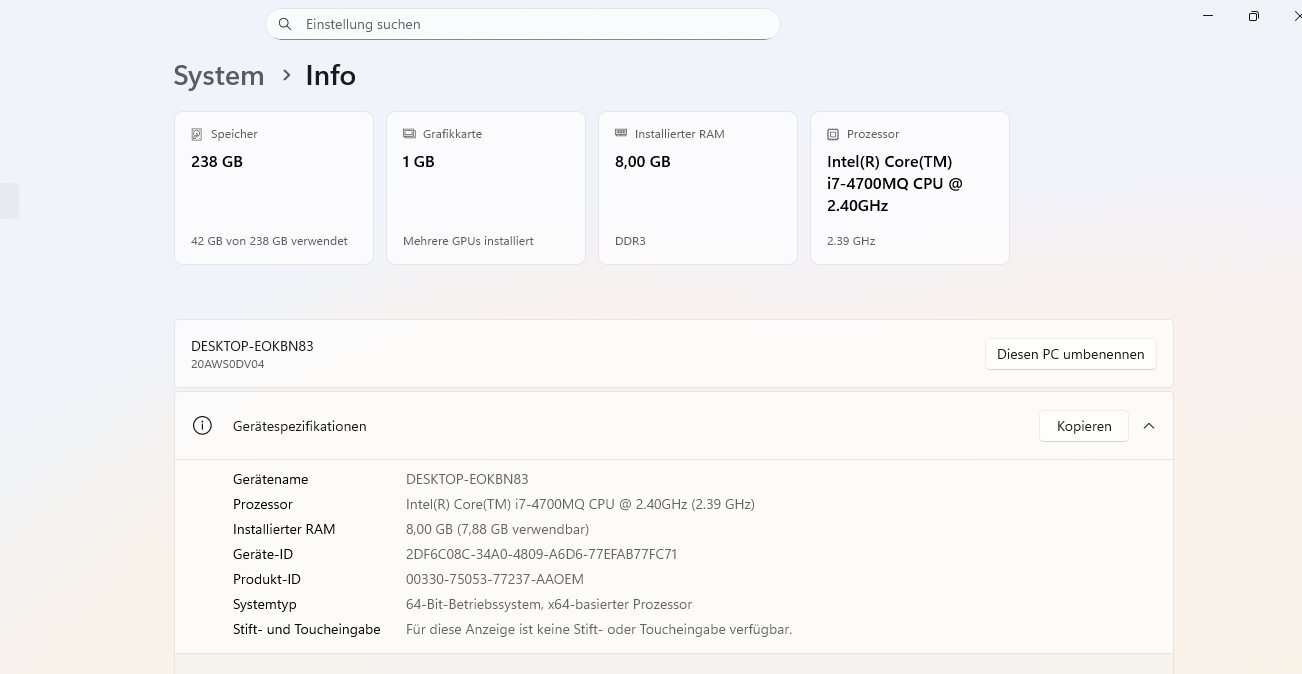Open the Prozessor i7-4700MQ card
This screenshot has height=674, width=1302.
pyautogui.click(x=910, y=188)
